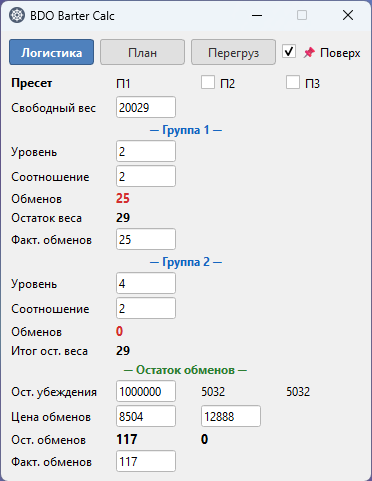The width and height of the screenshot is (372, 481).
Task: Edit the Свободный вес field with 20029
Action: (146, 107)
